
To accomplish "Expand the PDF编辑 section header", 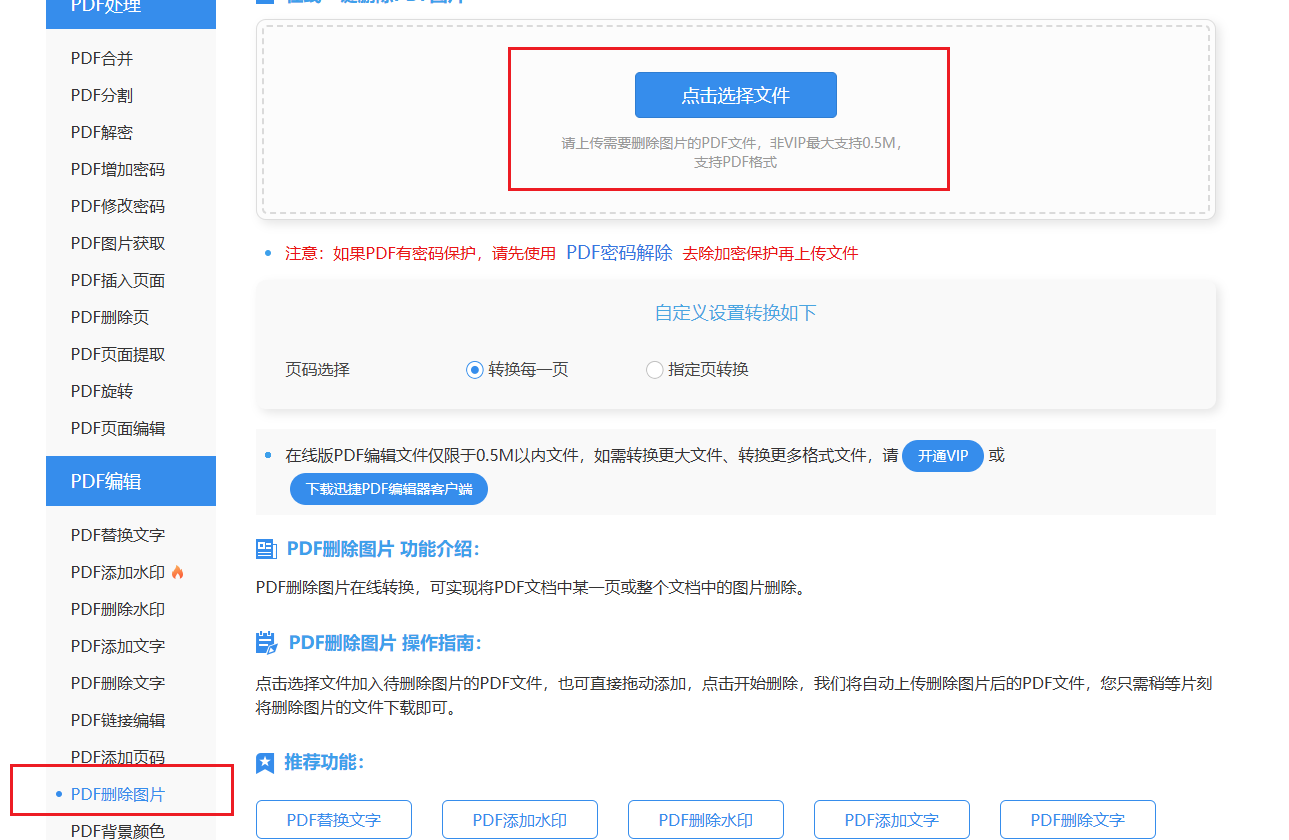I will point(130,481).
